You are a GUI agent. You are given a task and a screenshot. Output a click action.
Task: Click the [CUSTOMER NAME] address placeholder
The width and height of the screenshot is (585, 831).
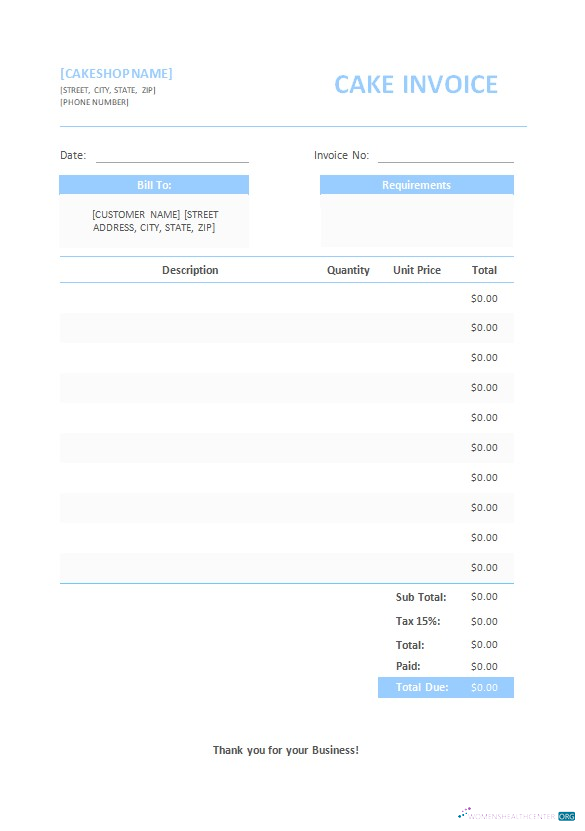(155, 221)
